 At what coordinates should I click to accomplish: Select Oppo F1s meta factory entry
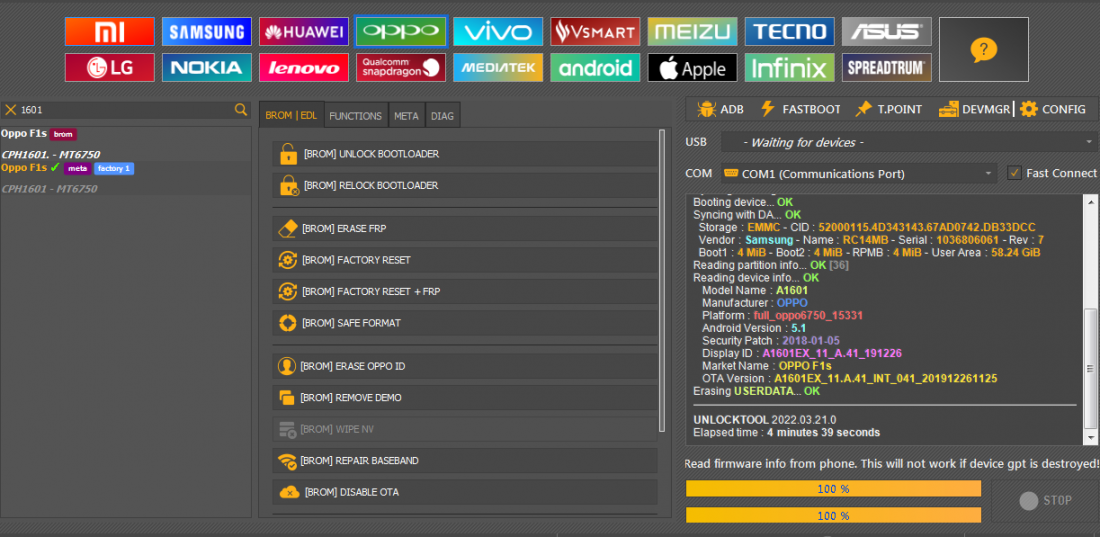tap(126, 178)
